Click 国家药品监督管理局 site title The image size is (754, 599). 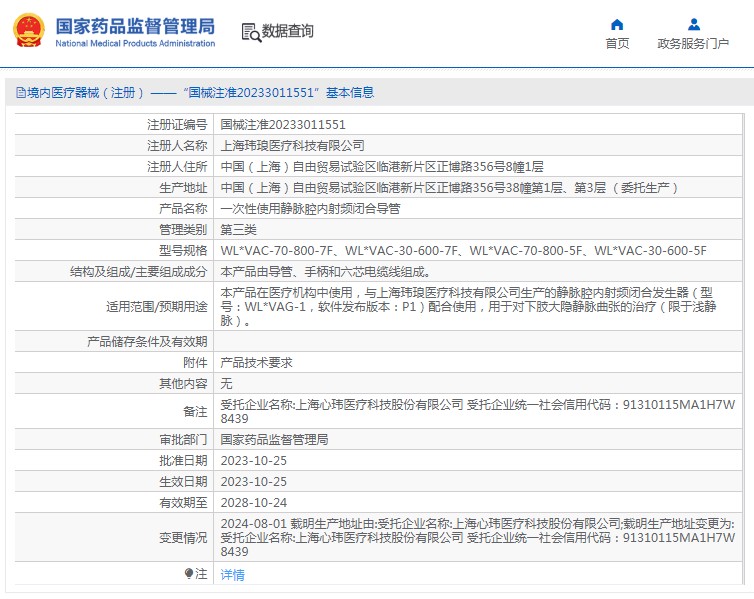(134, 25)
